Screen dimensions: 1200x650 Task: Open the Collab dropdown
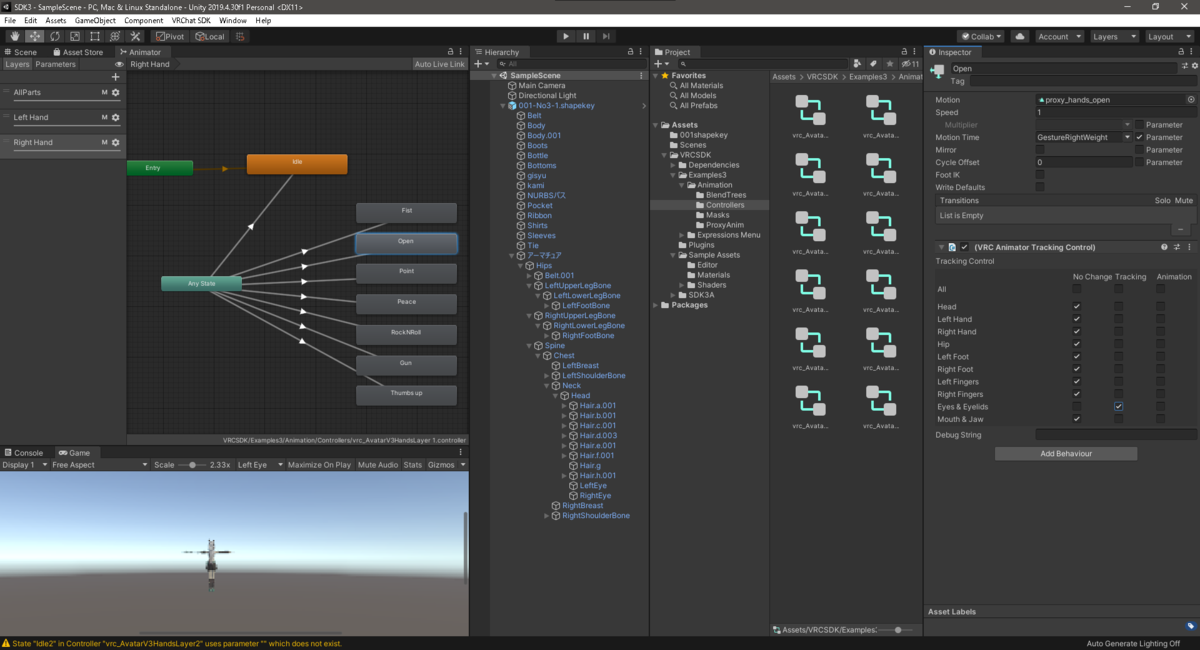pyautogui.click(x=981, y=36)
